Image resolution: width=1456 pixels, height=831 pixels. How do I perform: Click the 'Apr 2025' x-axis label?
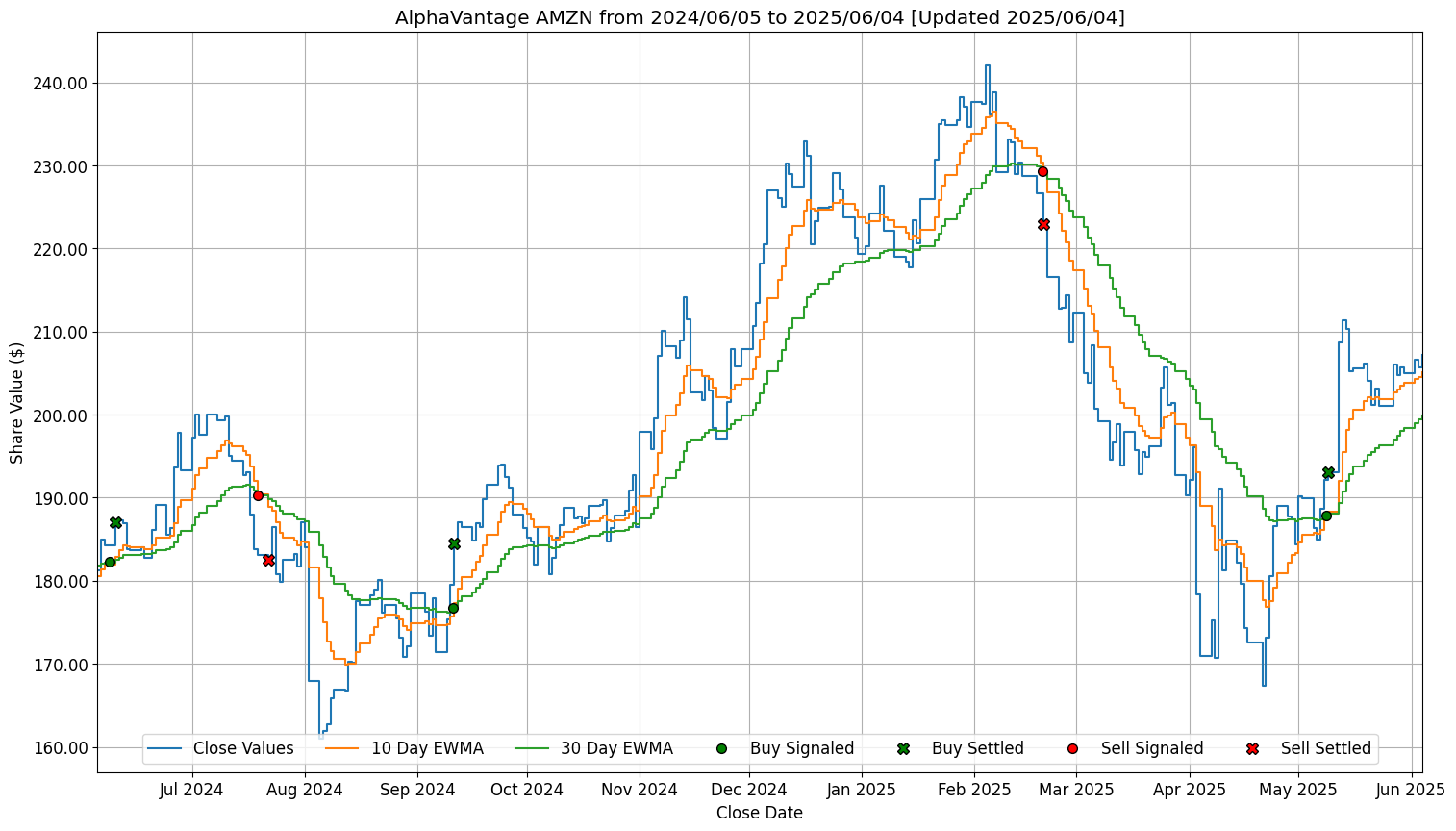pyautogui.click(x=1190, y=790)
